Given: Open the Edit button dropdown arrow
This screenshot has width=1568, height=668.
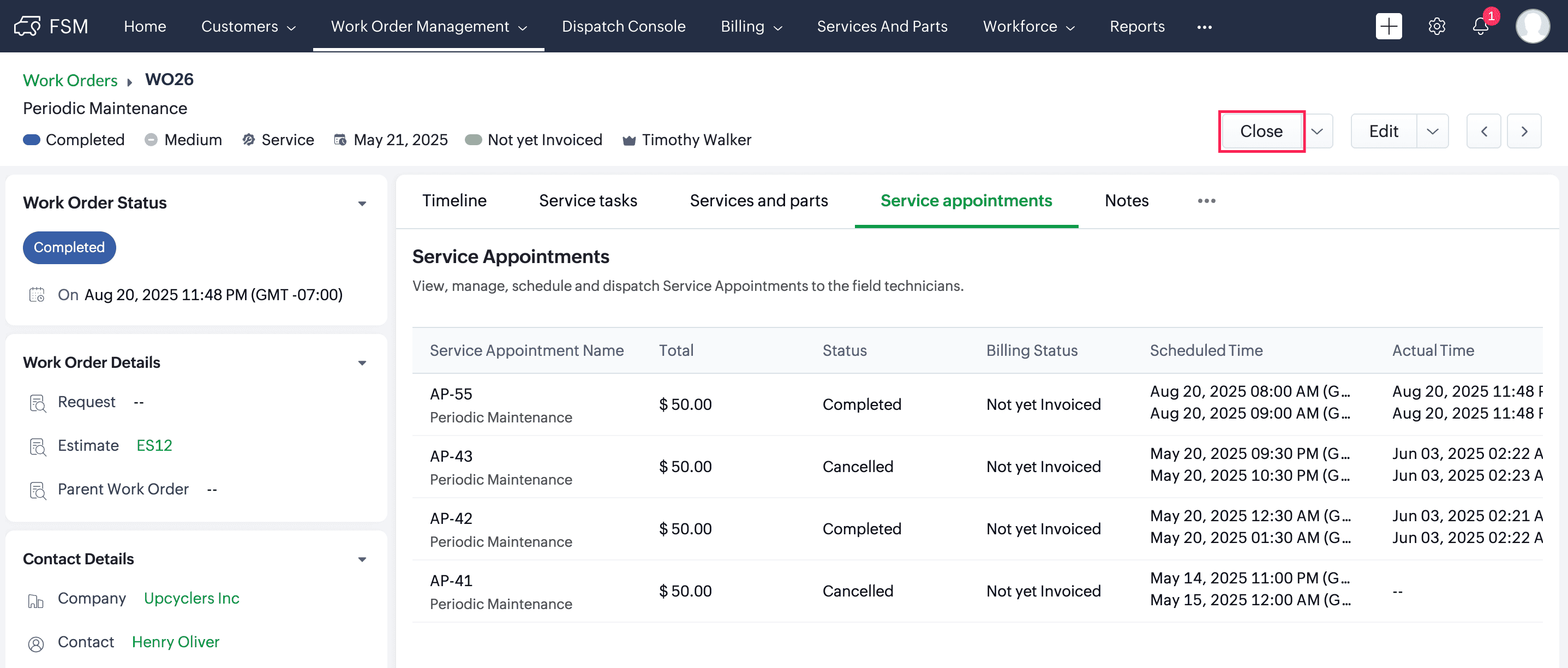Looking at the screenshot, I should (x=1432, y=131).
